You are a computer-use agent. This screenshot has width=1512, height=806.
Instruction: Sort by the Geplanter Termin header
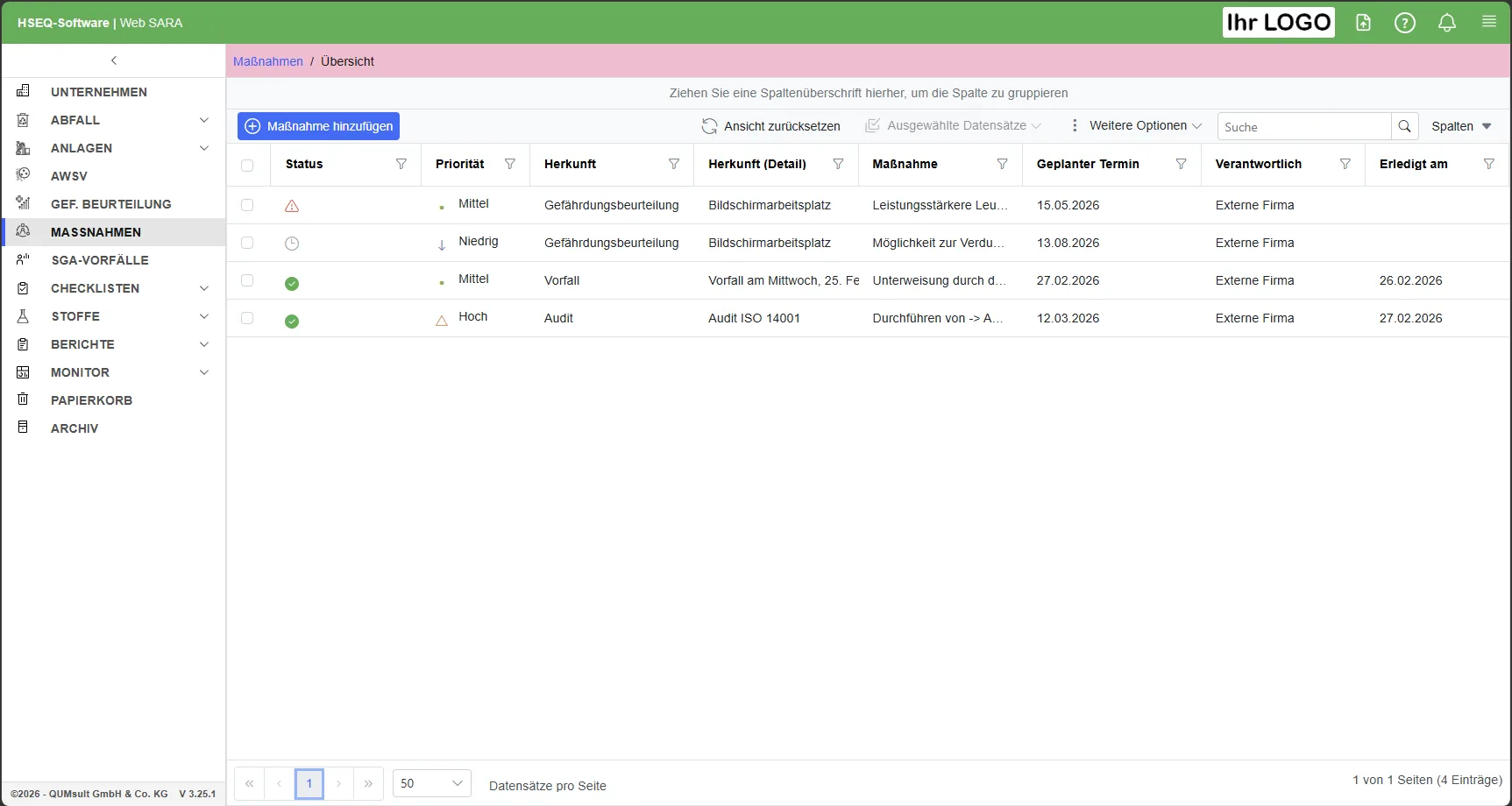click(1088, 164)
